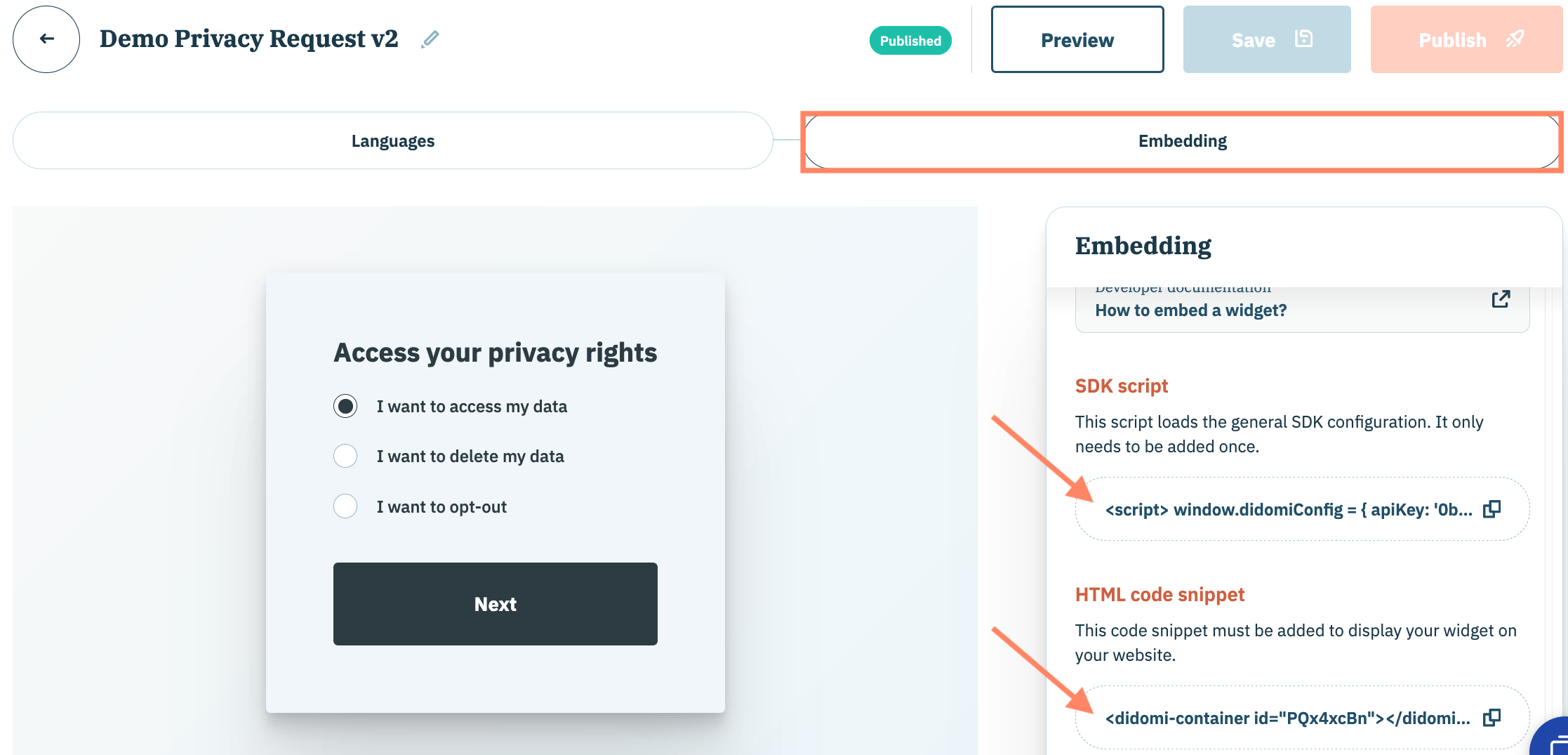Select "I want to opt-out" option
The image size is (1568, 755).
pos(345,506)
